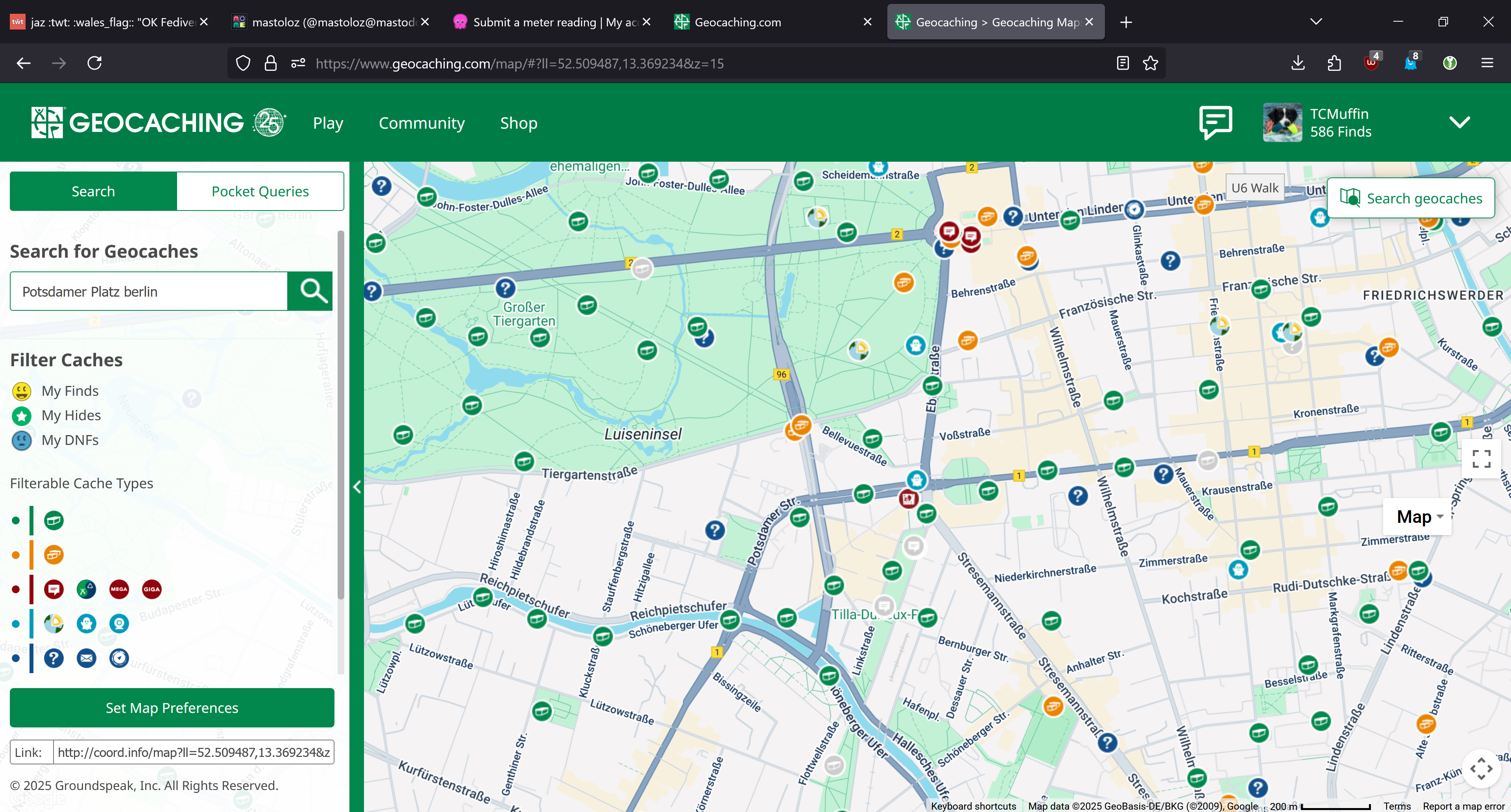Collapse the sidebar with the arrow handle

point(357,487)
